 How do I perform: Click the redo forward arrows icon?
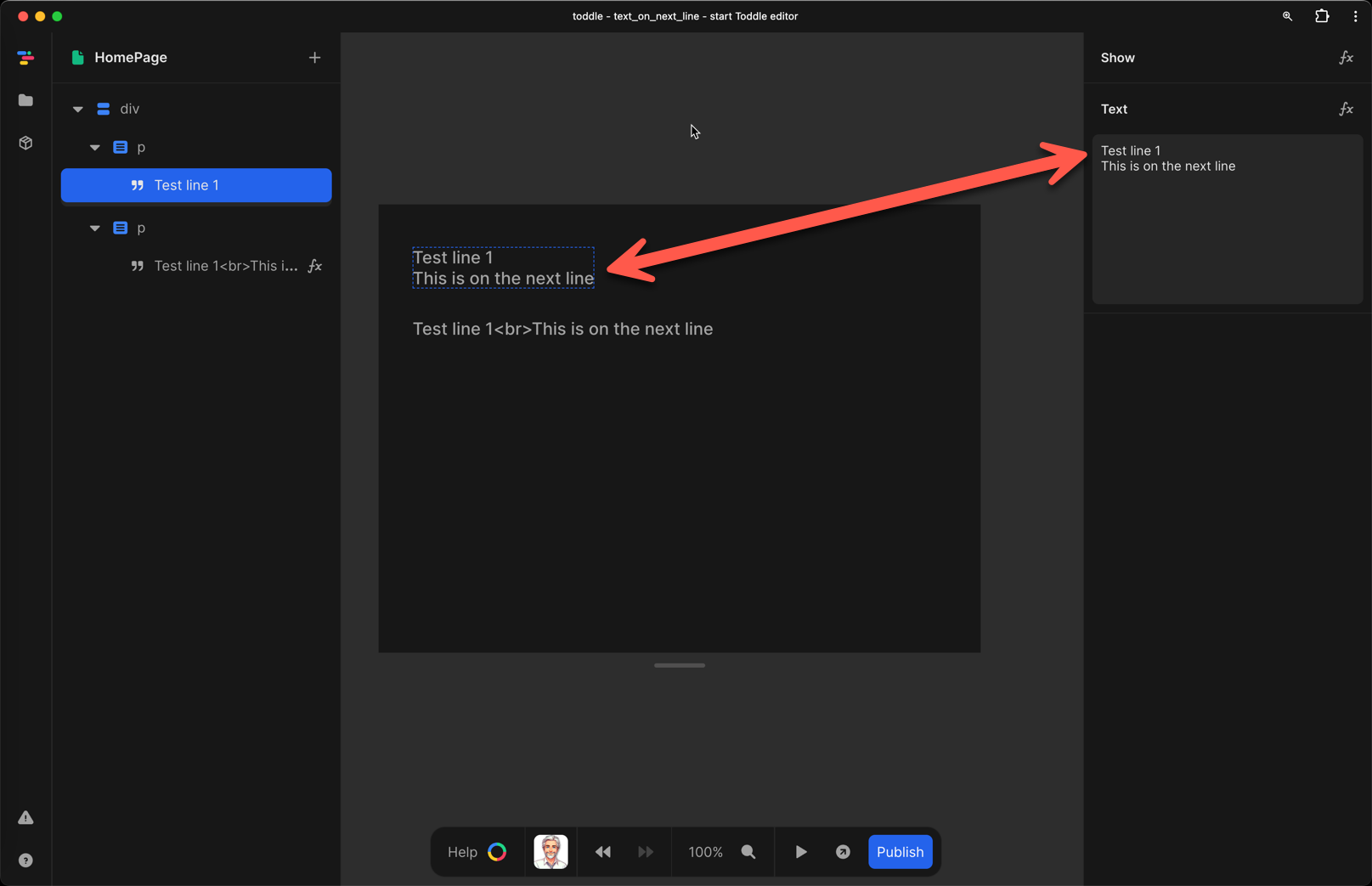646,852
